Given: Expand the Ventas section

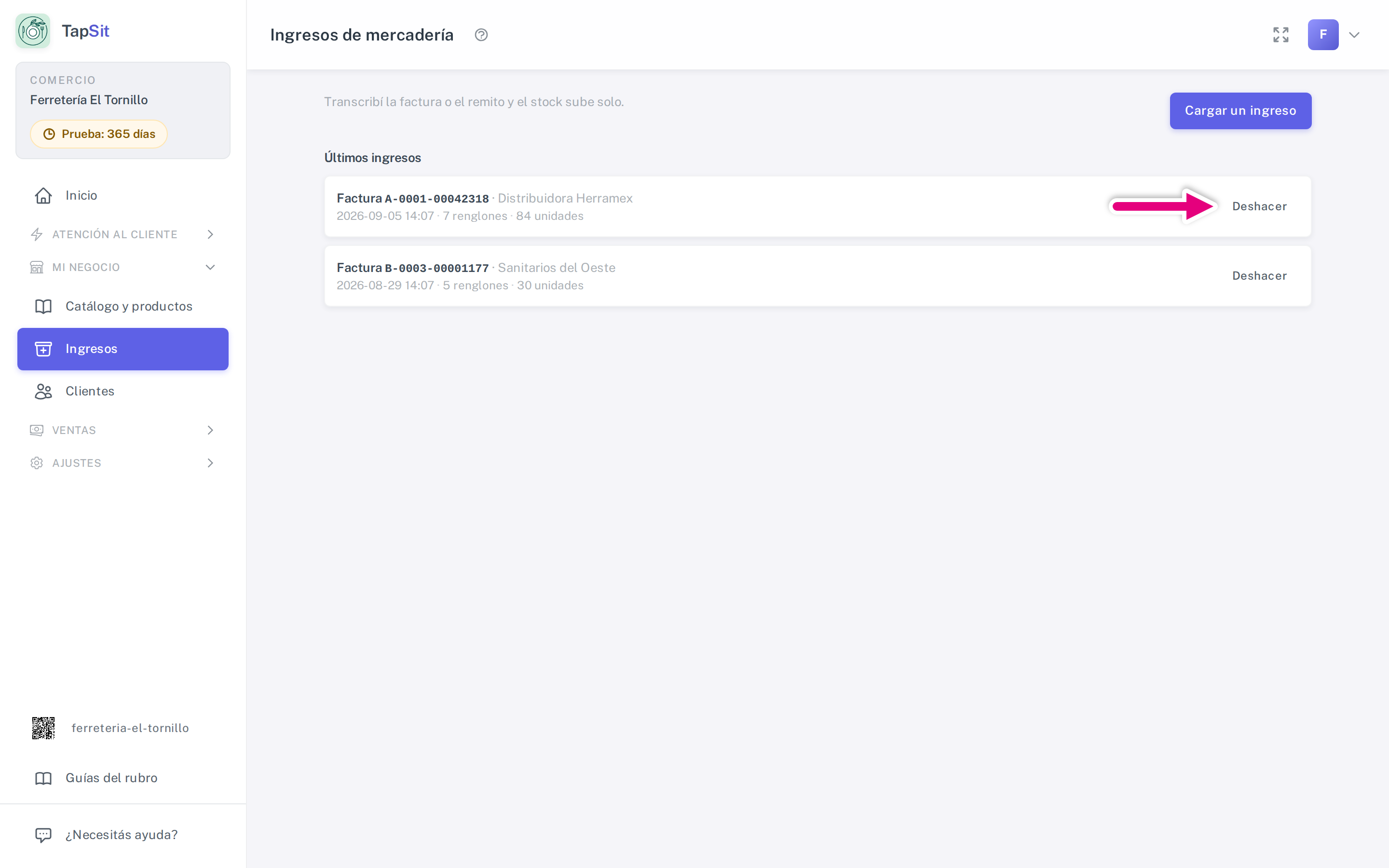Looking at the screenshot, I should click(x=123, y=430).
